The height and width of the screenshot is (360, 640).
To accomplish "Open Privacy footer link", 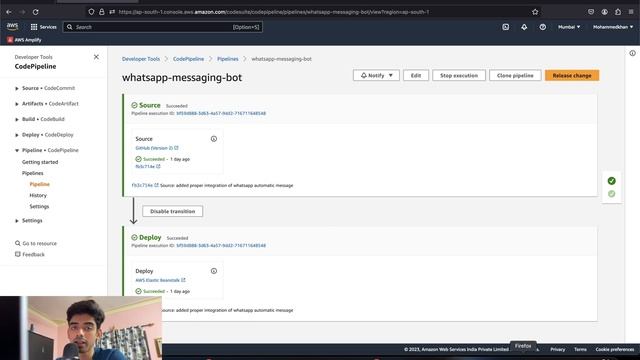I will pyautogui.click(x=558, y=349).
